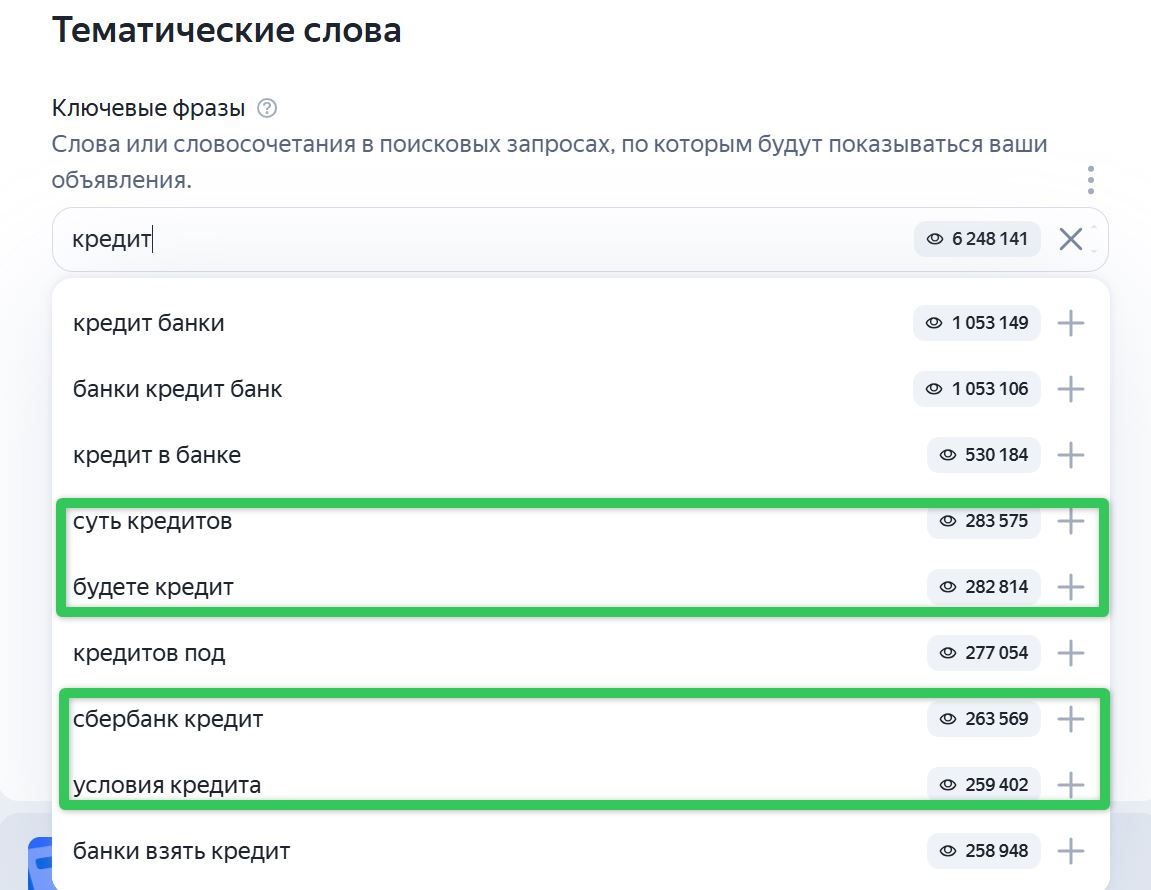Clear the 'кредит' search field with X
This screenshot has height=890, width=1151.
1070,239
